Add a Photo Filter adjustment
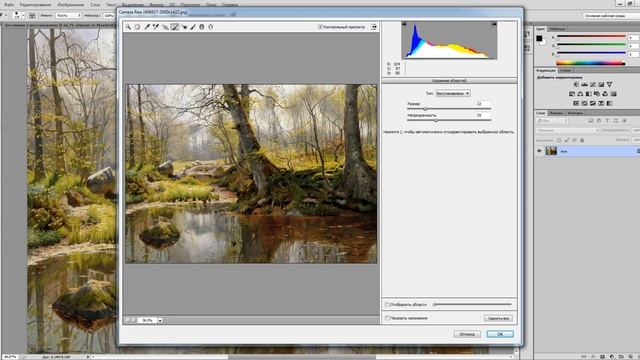This screenshot has height=360, width=640. click(x=597, y=94)
